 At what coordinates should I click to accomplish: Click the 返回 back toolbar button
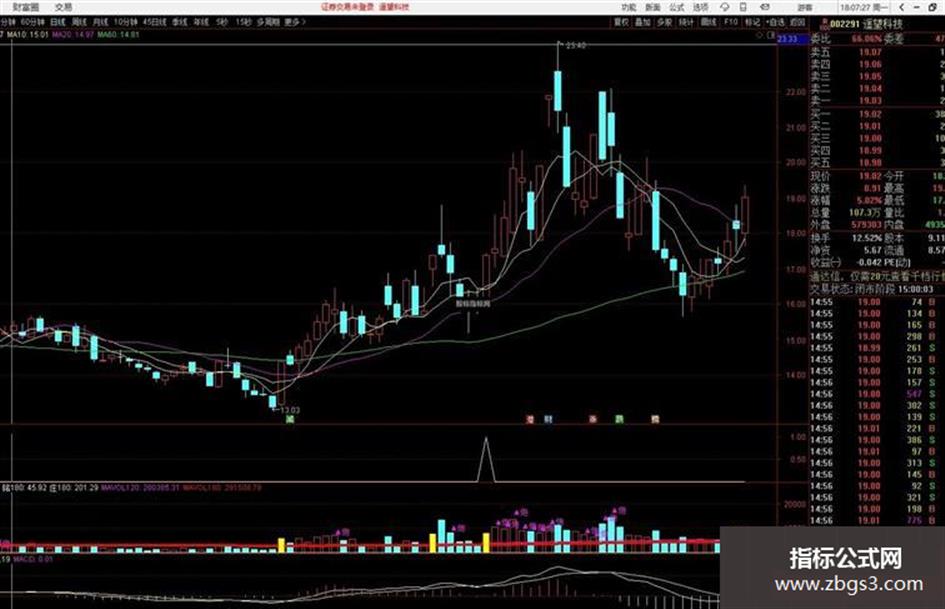click(797, 22)
